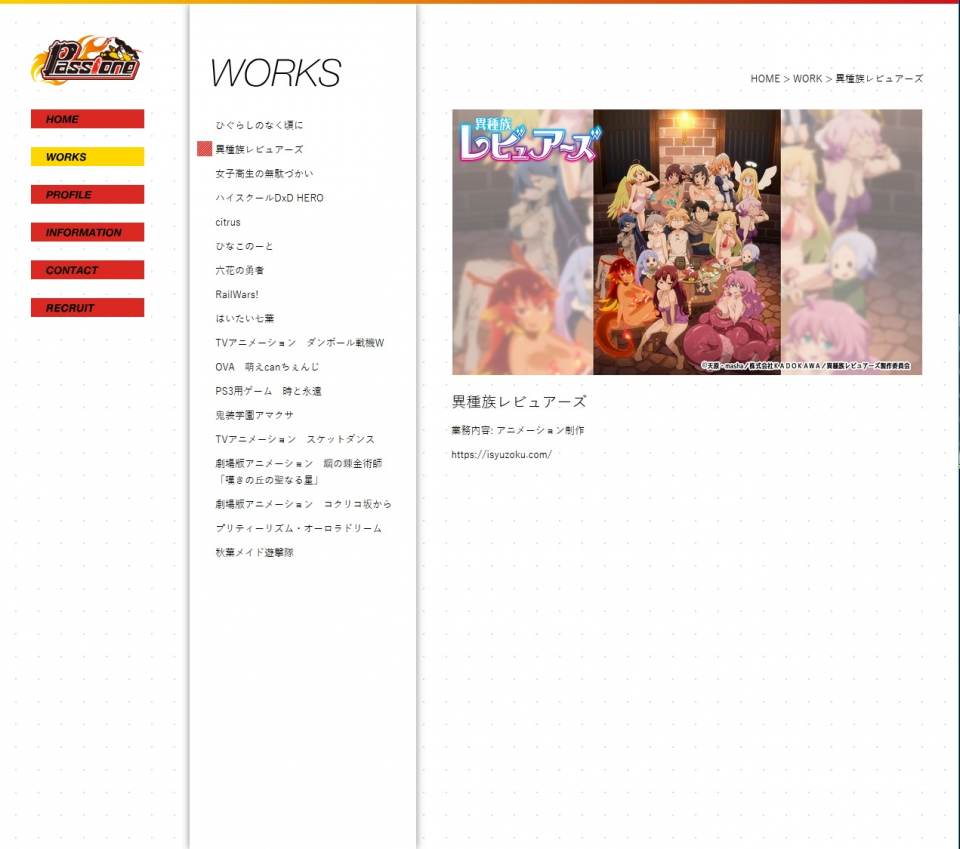Select RailWars! in works list

237,294
